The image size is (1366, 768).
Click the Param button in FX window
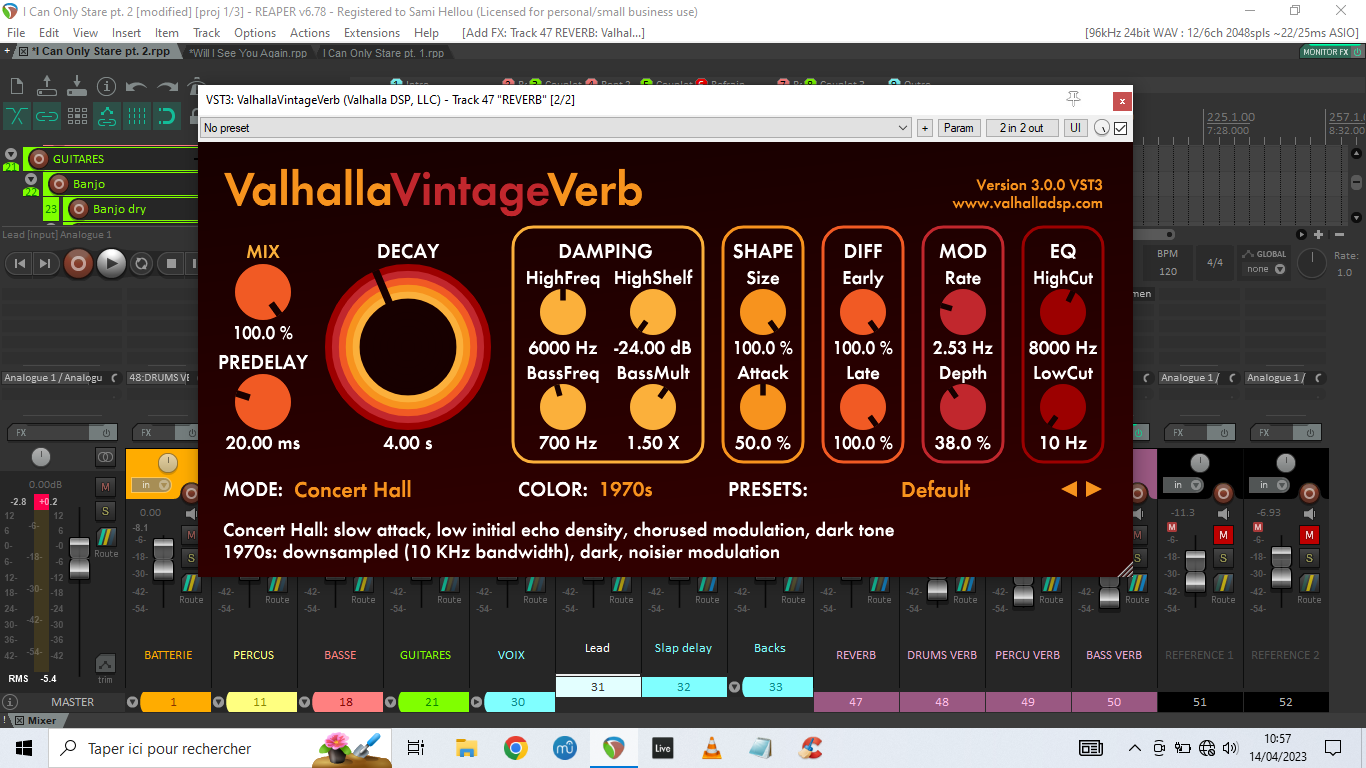959,128
